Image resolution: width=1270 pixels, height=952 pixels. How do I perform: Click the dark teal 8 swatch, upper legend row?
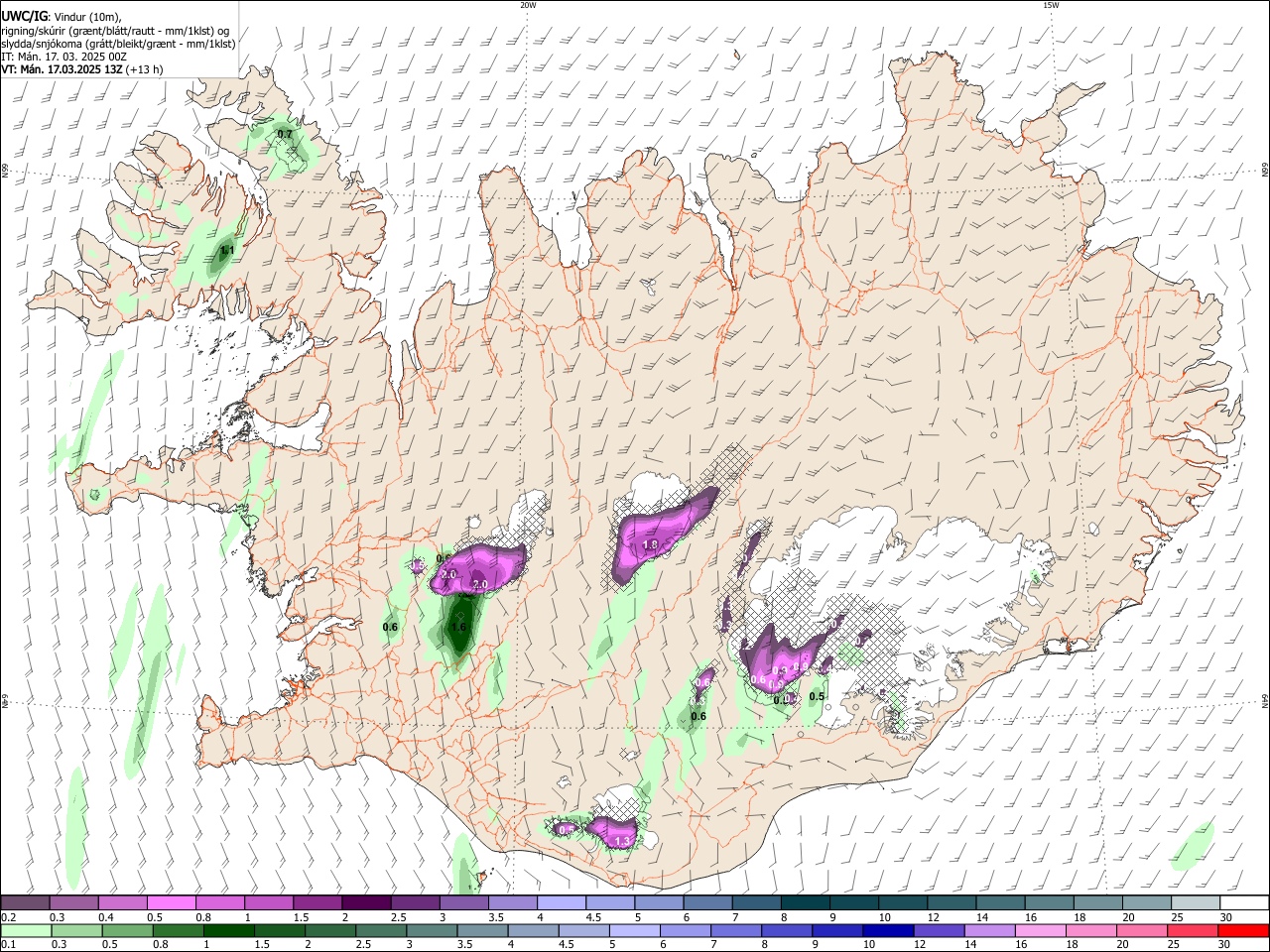click(x=806, y=902)
